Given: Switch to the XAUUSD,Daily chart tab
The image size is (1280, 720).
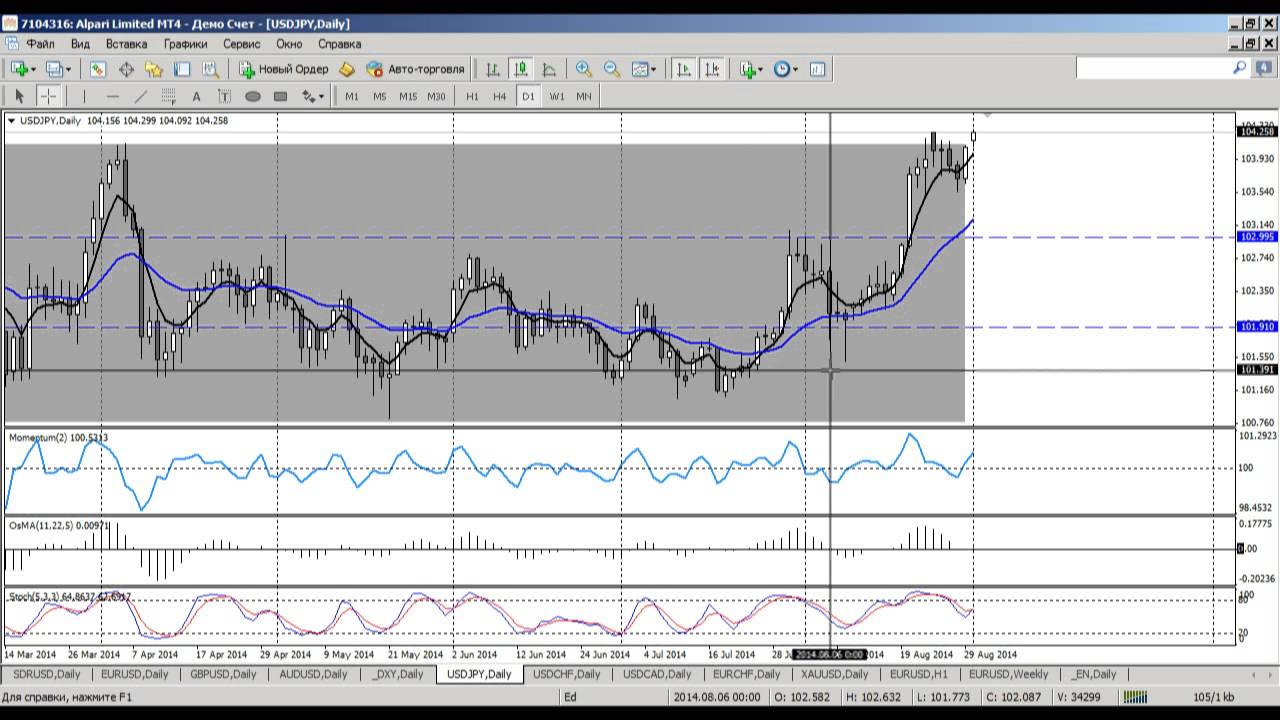Looking at the screenshot, I should pos(835,674).
